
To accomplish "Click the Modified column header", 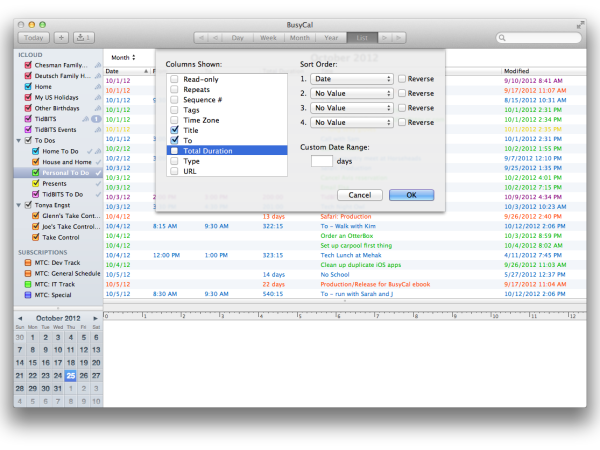I will (543, 71).
